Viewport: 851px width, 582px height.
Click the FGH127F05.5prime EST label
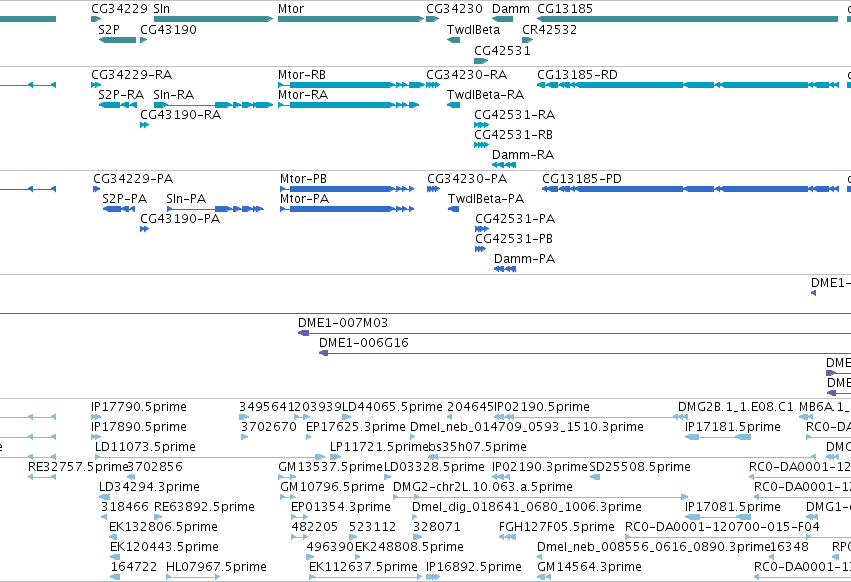coord(557,527)
